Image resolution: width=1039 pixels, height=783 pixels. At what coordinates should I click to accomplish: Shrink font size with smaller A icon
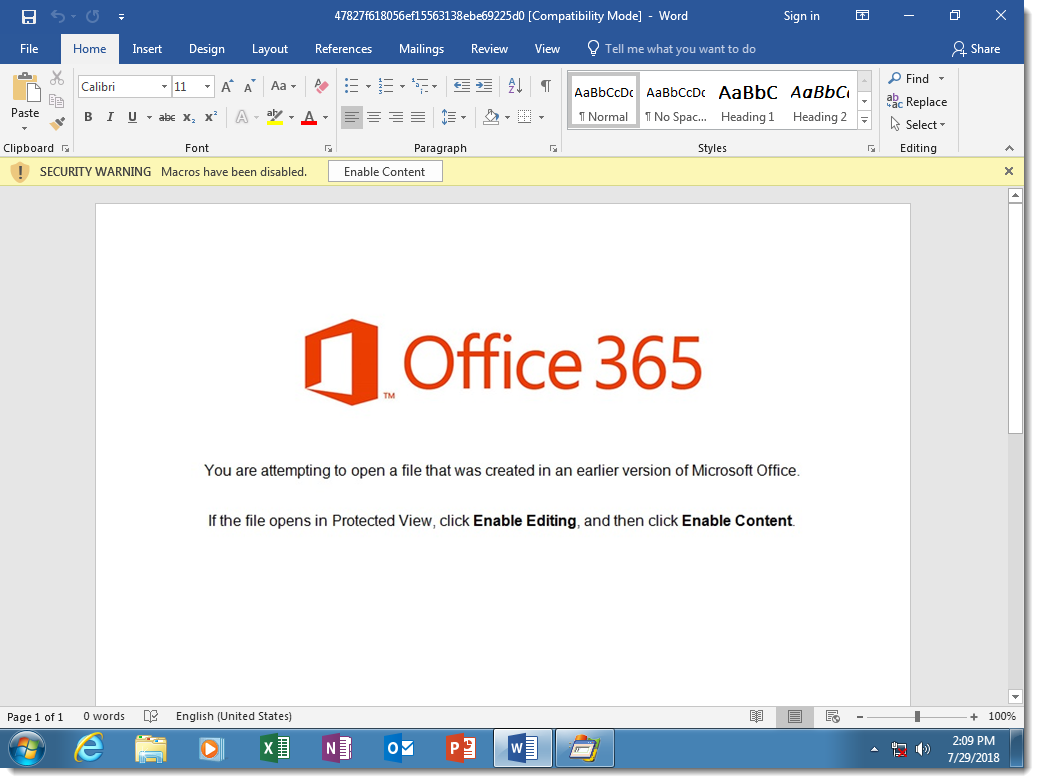249,87
